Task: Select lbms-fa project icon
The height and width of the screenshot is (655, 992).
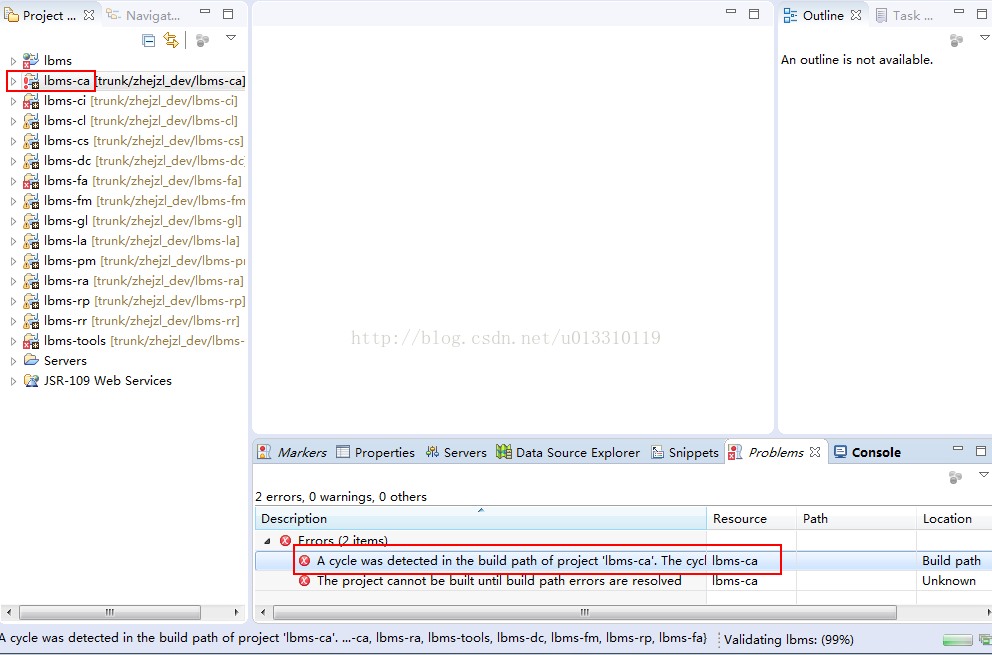Action: point(31,181)
